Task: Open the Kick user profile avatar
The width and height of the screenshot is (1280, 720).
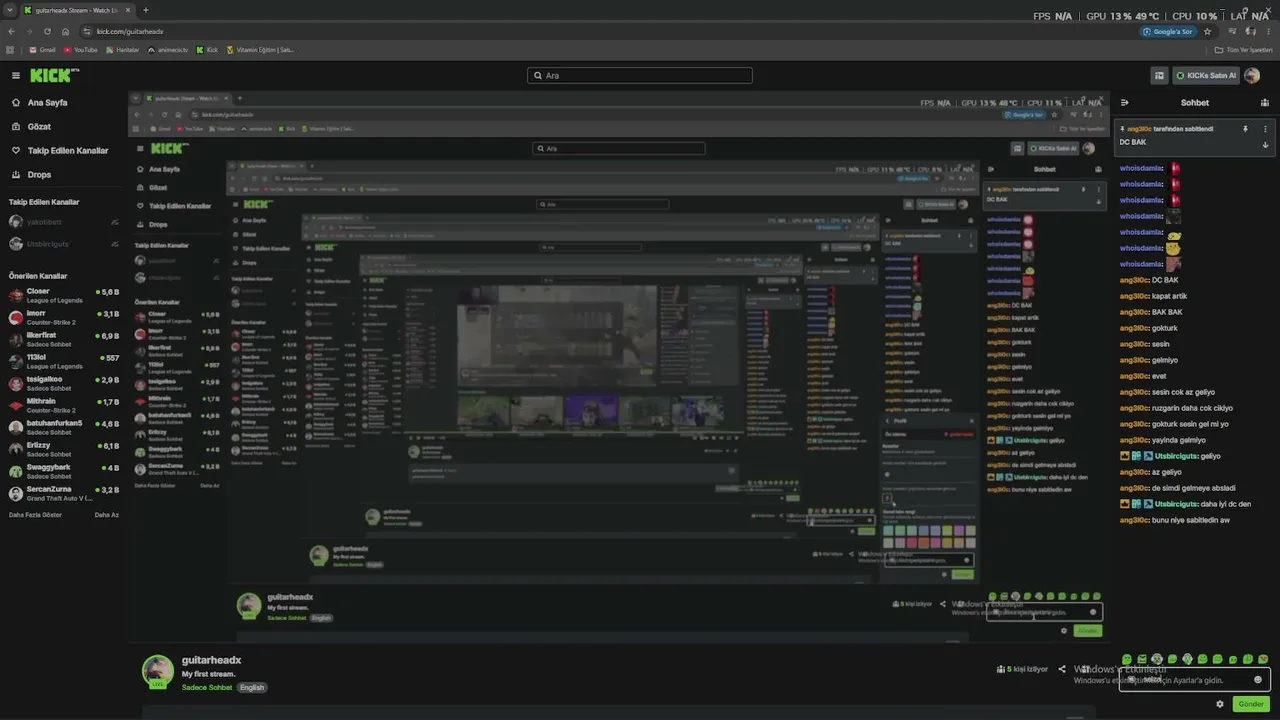Action: click(x=1252, y=75)
